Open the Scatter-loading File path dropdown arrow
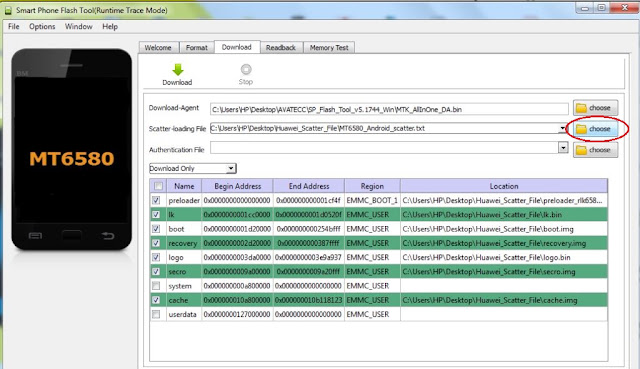The height and width of the screenshot is (369, 640). (563, 129)
